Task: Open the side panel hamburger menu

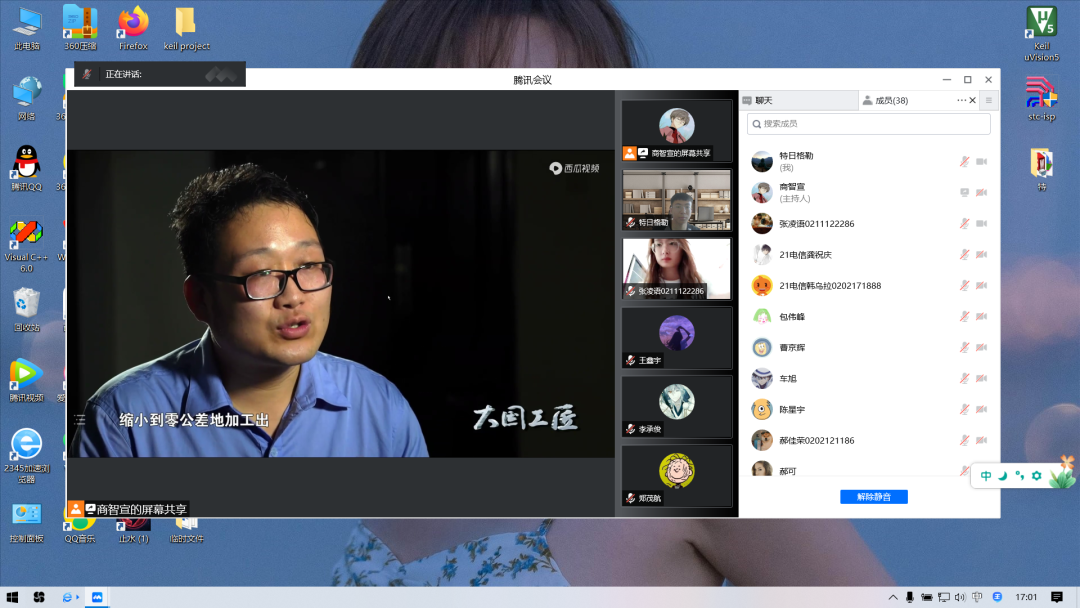Action: point(989,101)
